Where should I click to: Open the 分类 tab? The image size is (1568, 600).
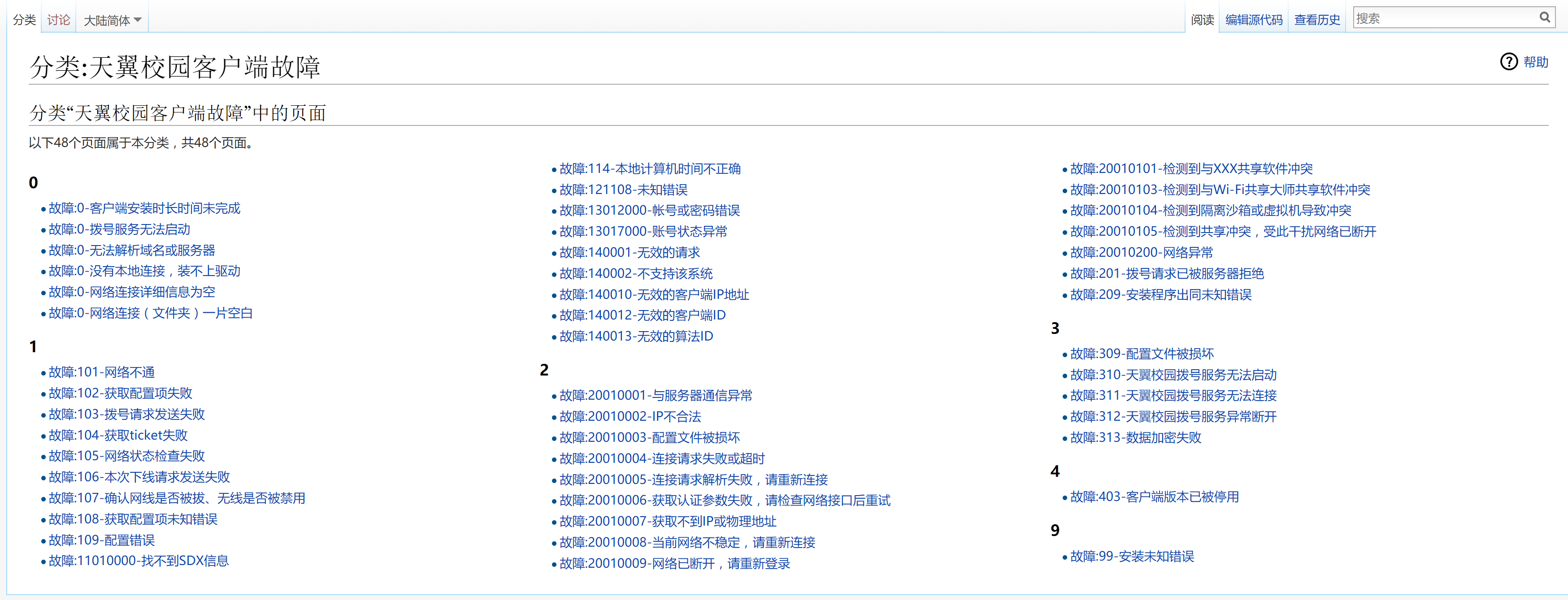(x=24, y=20)
